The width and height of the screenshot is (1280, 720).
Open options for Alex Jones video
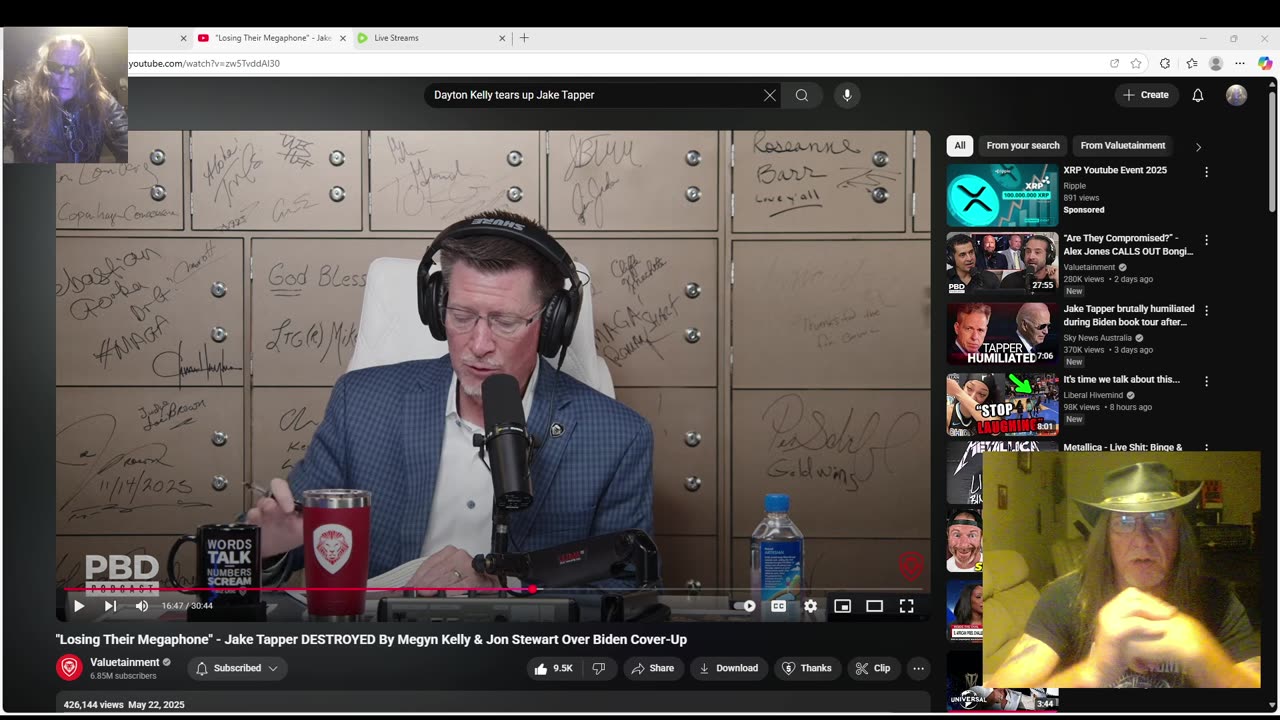click(x=1206, y=240)
